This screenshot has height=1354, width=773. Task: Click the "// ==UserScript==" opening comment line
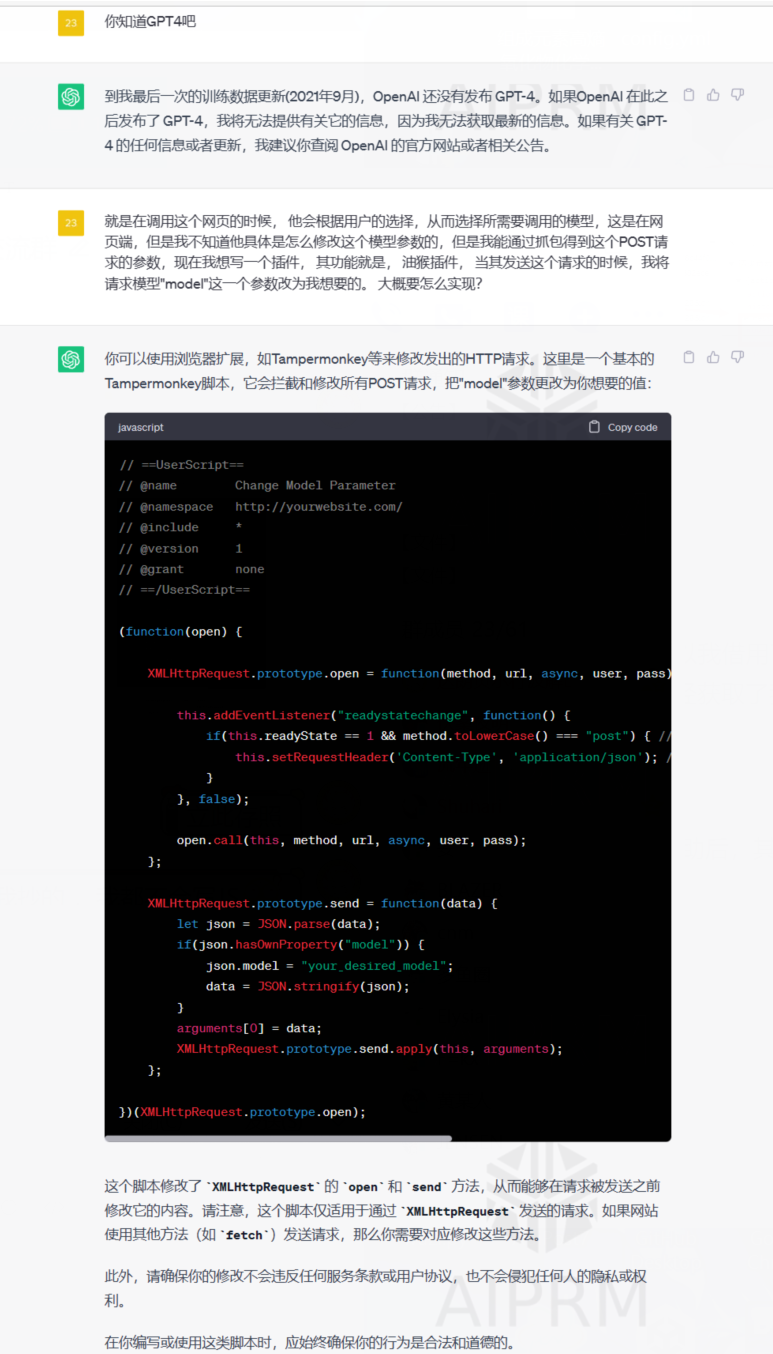pos(181,465)
